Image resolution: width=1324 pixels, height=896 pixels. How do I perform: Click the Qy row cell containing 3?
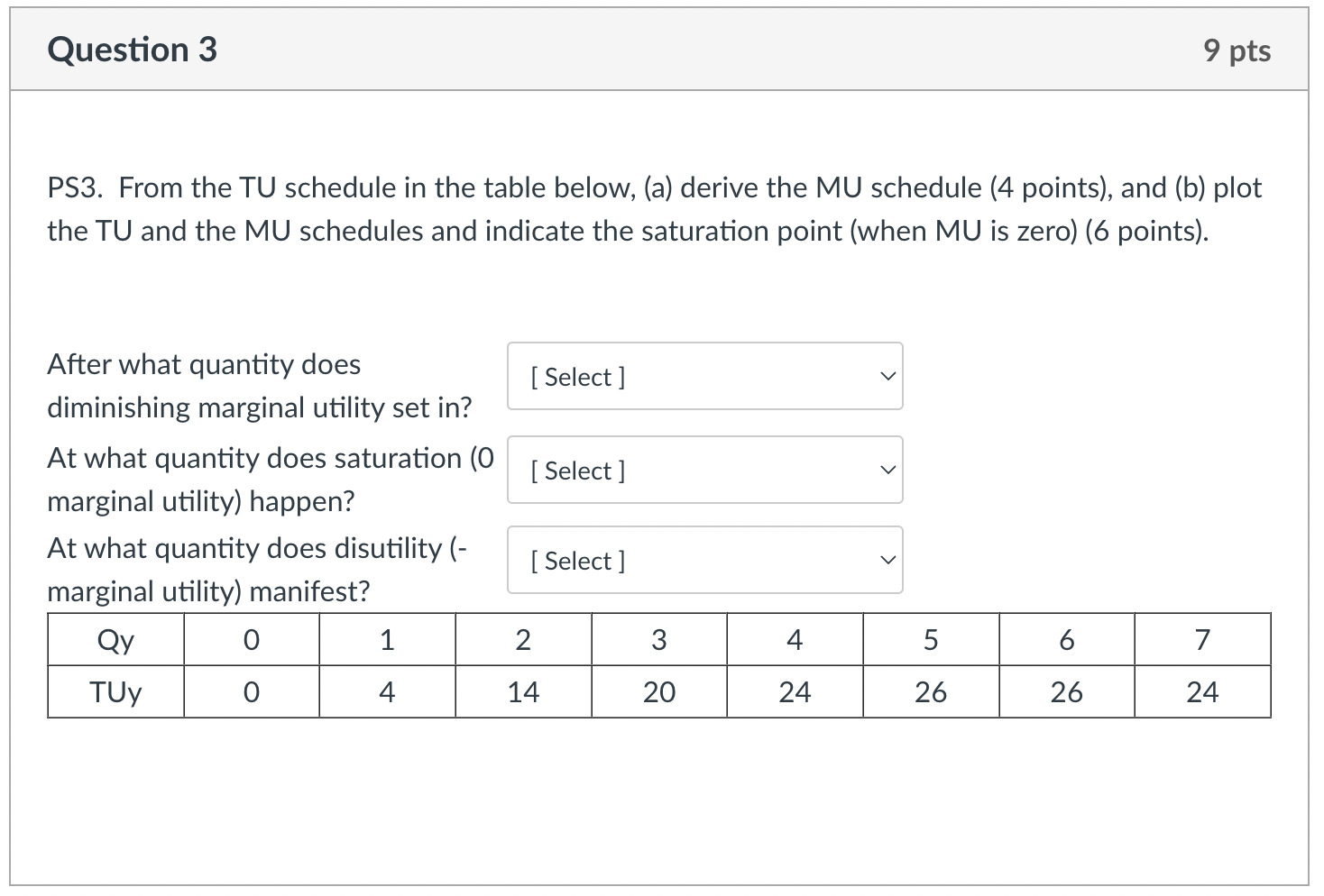(x=659, y=640)
